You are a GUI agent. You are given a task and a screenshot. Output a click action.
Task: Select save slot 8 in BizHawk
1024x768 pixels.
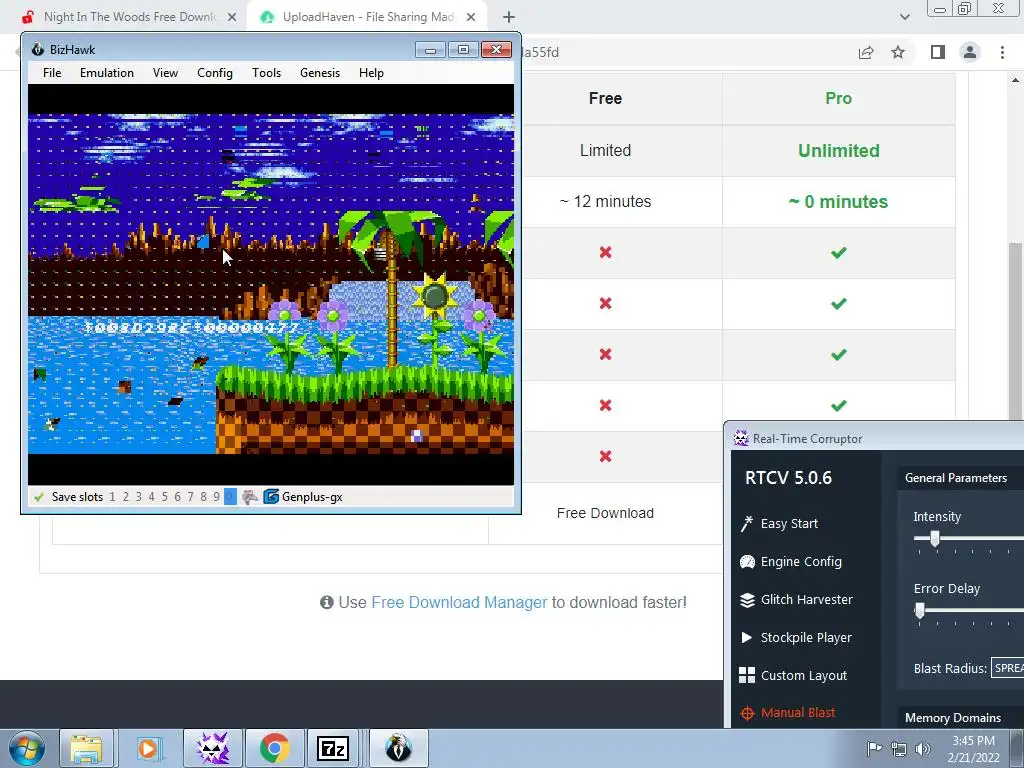(x=204, y=497)
